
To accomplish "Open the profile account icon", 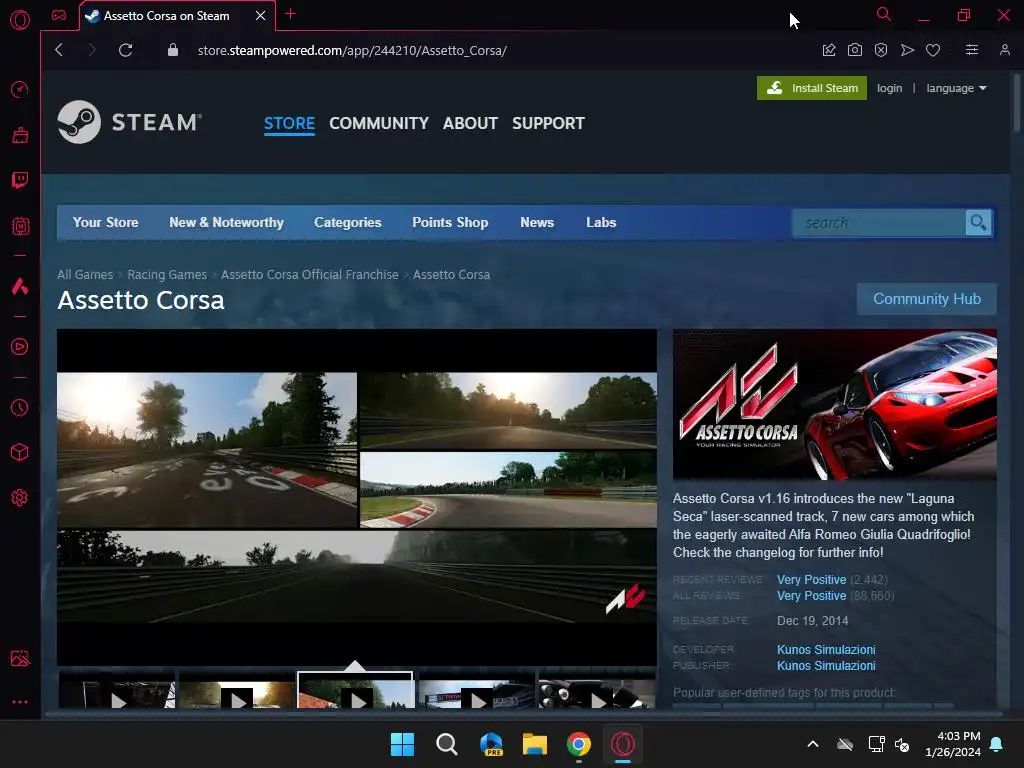I will (x=1004, y=50).
